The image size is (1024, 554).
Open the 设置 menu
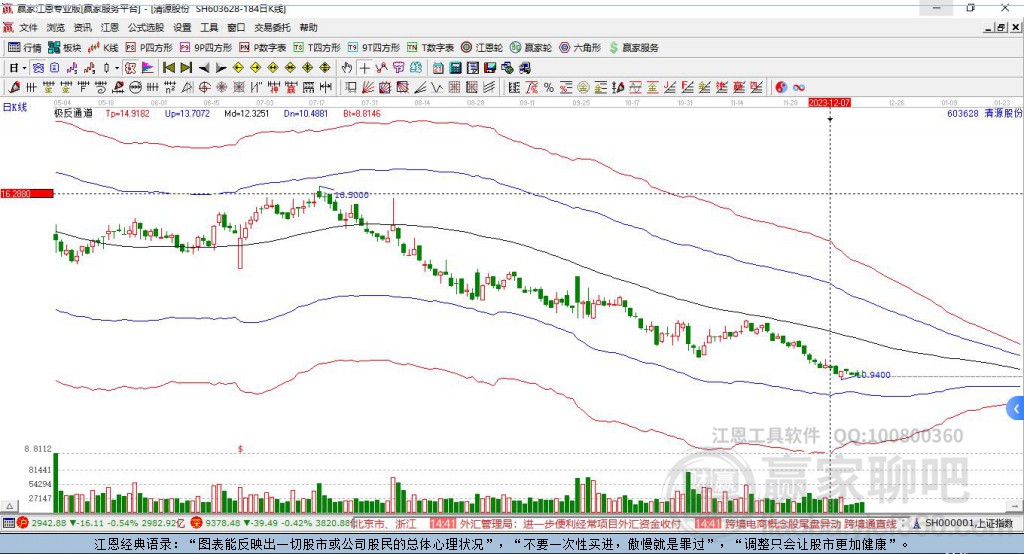point(182,27)
